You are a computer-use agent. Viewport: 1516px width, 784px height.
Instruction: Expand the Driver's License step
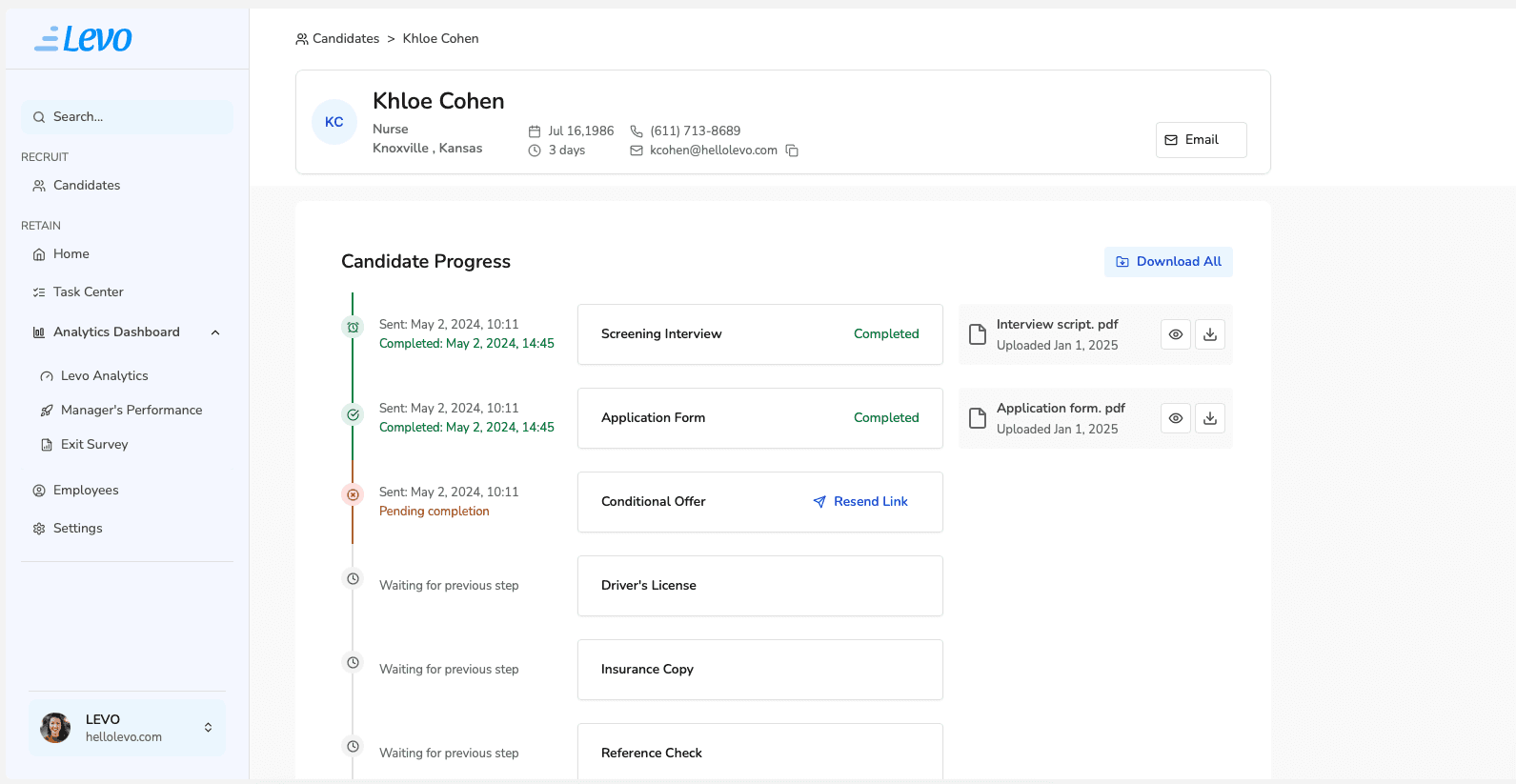click(x=759, y=586)
